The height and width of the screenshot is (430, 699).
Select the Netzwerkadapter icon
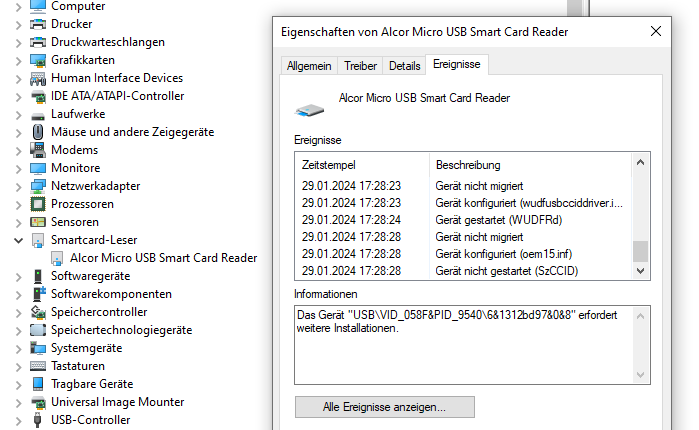(38, 186)
